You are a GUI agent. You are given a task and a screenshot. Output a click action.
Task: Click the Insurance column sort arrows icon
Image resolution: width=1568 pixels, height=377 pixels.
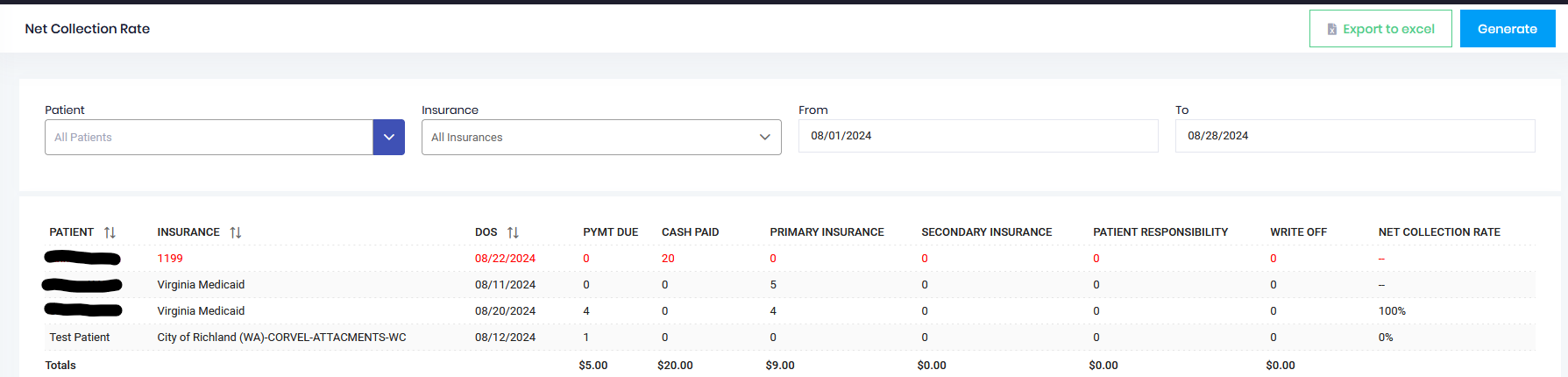pyautogui.click(x=236, y=232)
